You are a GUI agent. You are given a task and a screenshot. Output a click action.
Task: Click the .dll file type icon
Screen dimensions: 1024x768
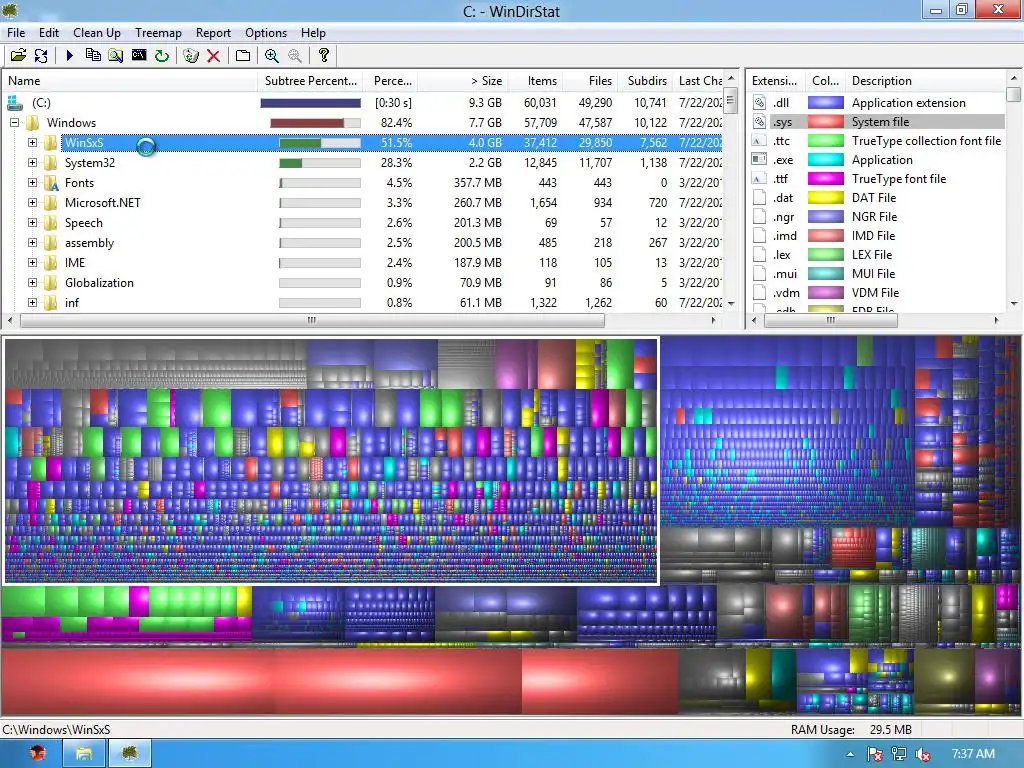coord(759,103)
